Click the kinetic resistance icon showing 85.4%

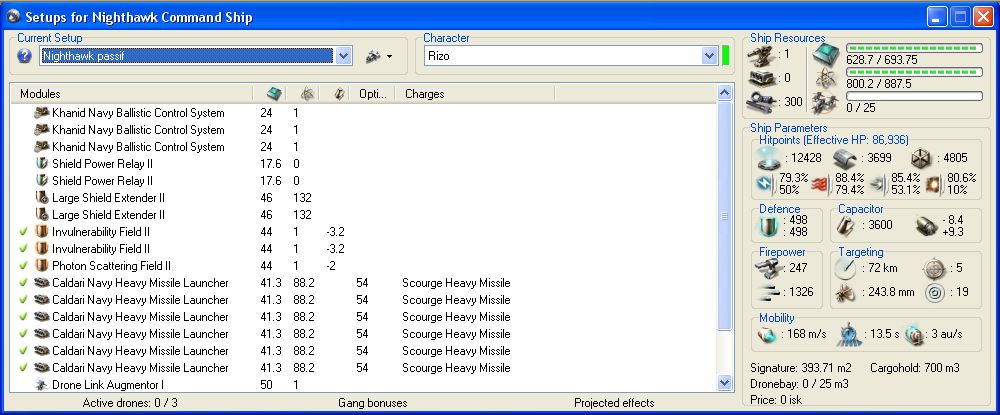pyautogui.click(x=878, y=184)
